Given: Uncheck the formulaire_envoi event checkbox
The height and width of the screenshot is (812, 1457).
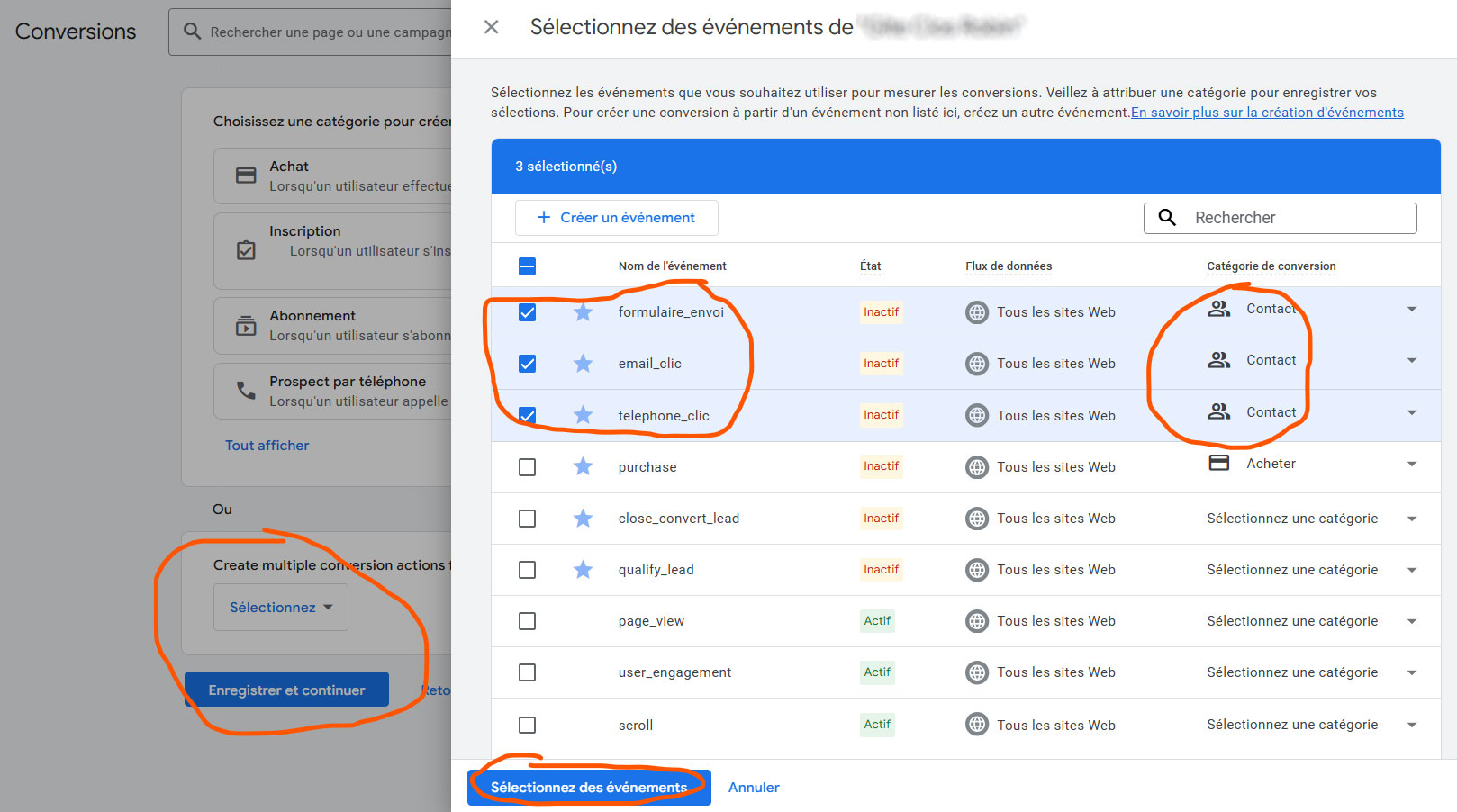Looking at the screenshot, I should coord(528,312).
